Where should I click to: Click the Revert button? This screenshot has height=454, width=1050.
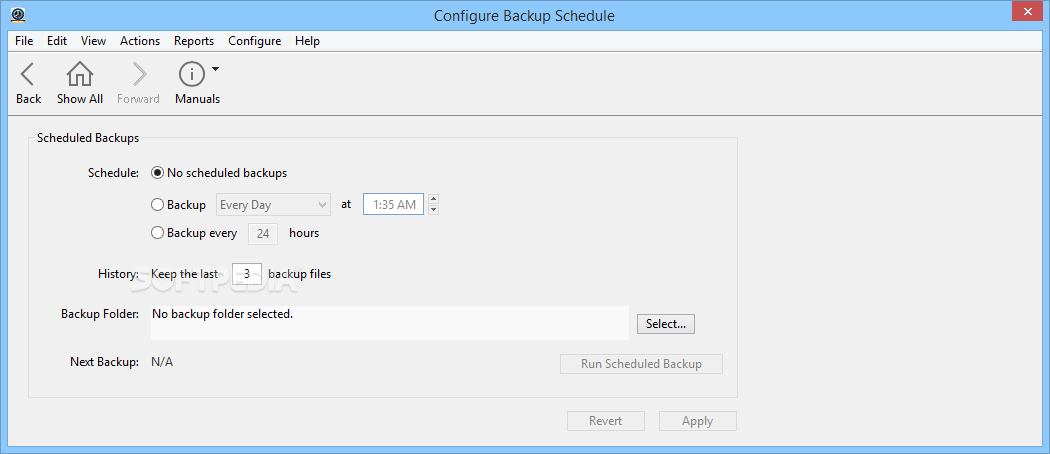[x=605, y=421]
